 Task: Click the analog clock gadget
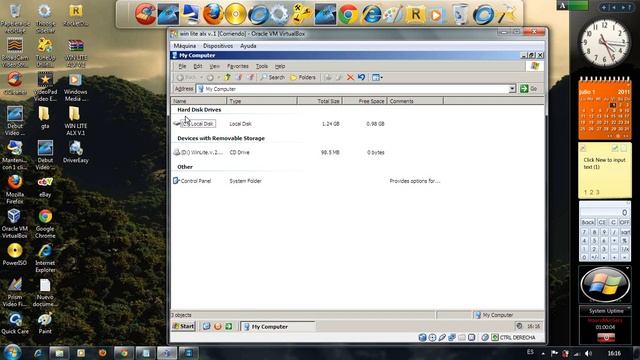click(604, 42)
